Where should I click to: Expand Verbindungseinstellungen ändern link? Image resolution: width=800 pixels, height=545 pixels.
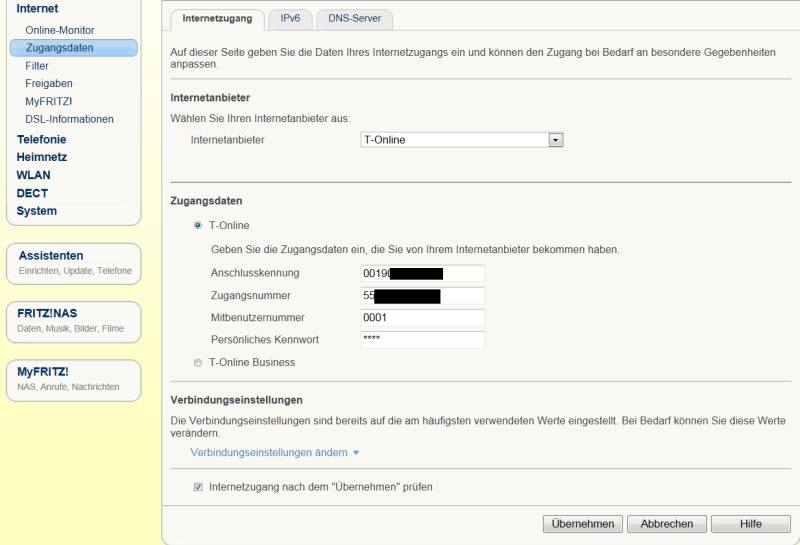(x=274, y=453)
